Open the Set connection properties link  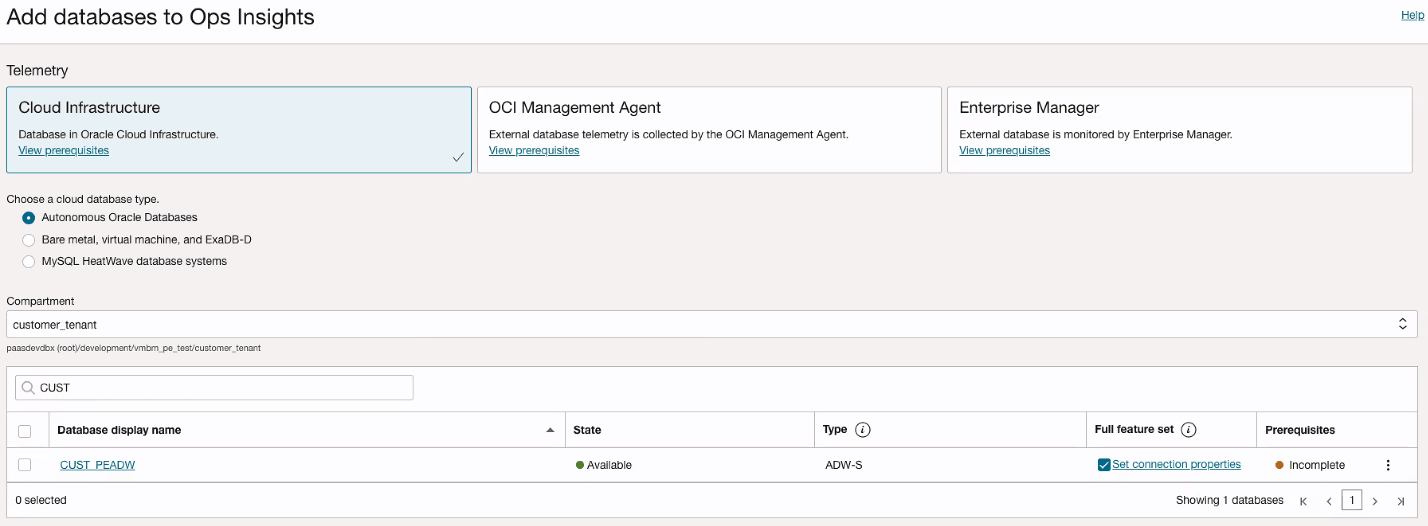tap(1176, 465)
